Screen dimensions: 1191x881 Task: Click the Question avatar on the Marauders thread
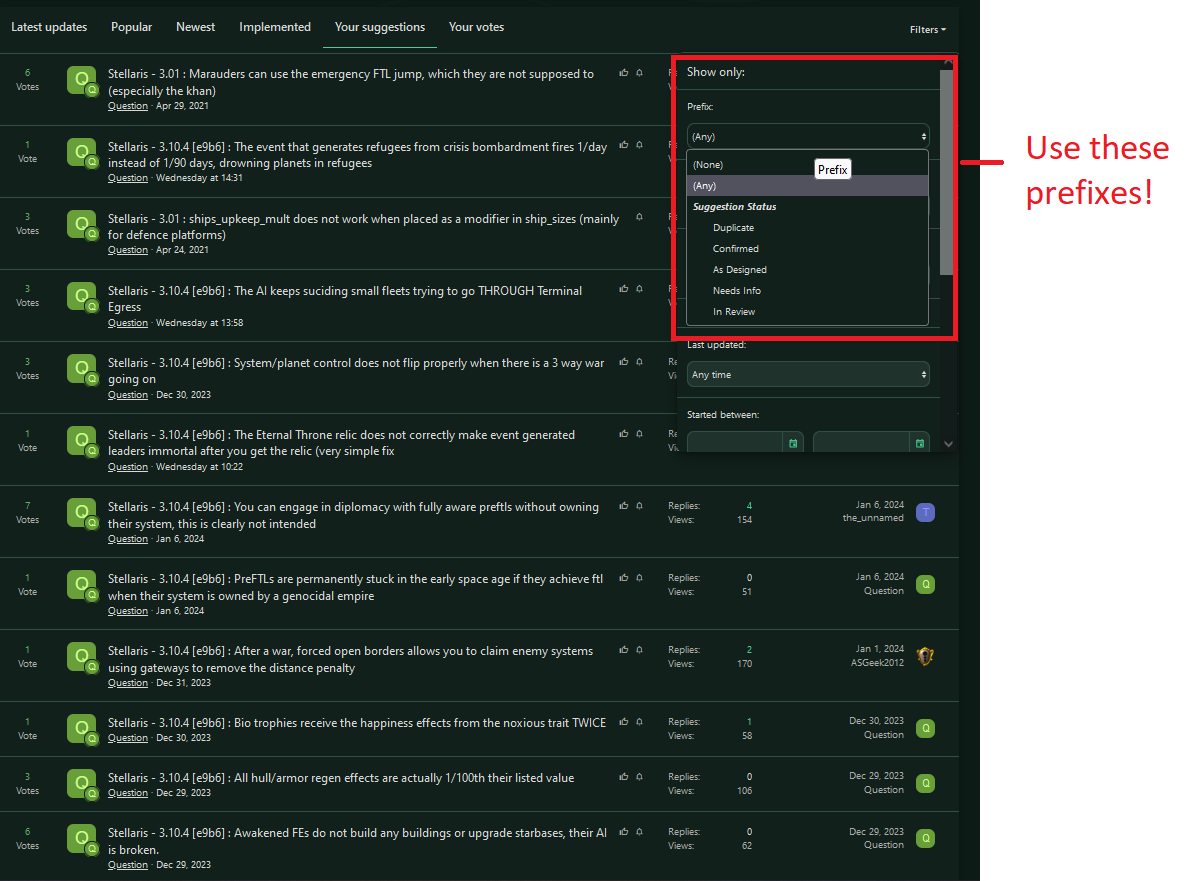click(x=81, y=78)
